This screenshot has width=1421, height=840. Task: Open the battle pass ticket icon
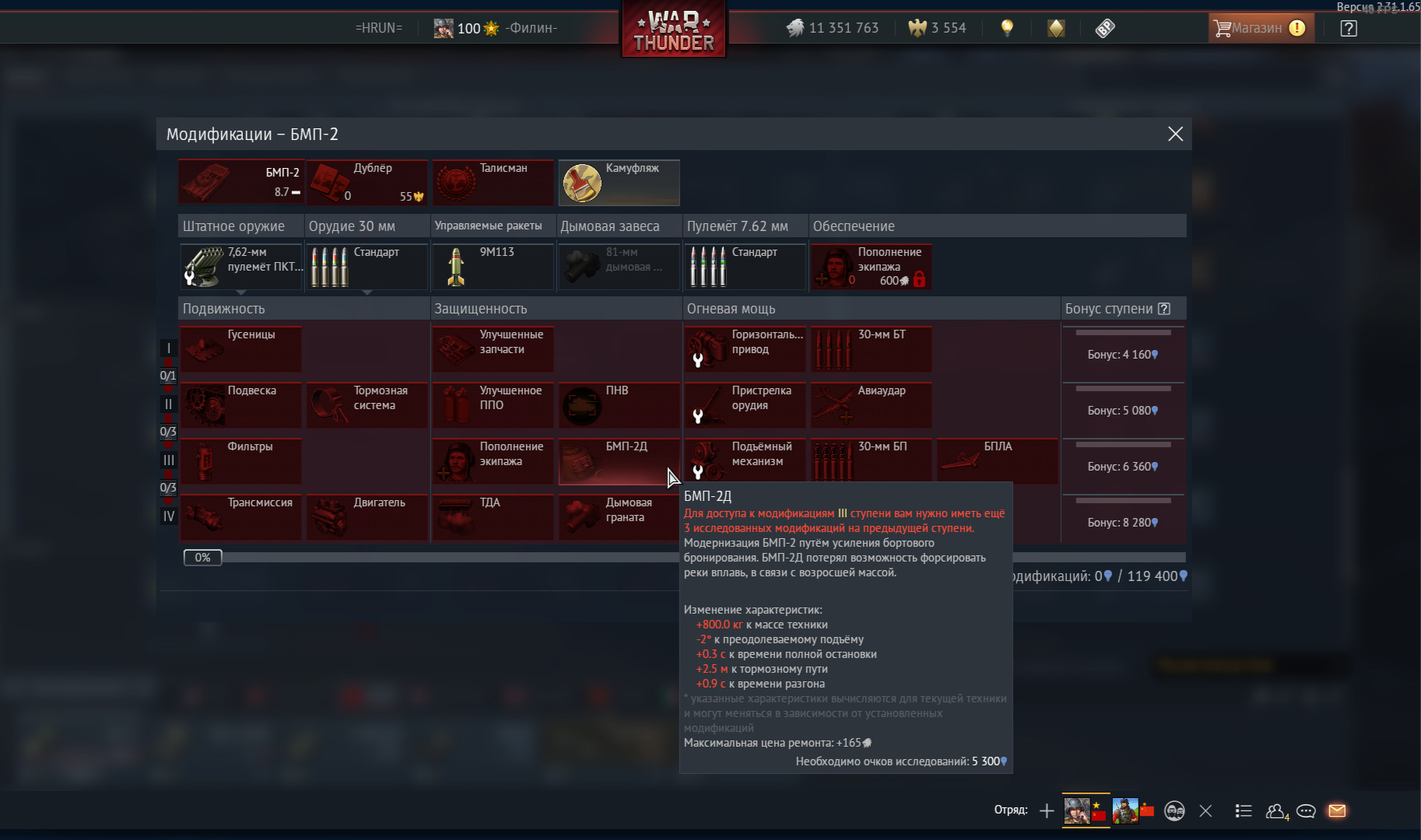(x=1105, y=28)
